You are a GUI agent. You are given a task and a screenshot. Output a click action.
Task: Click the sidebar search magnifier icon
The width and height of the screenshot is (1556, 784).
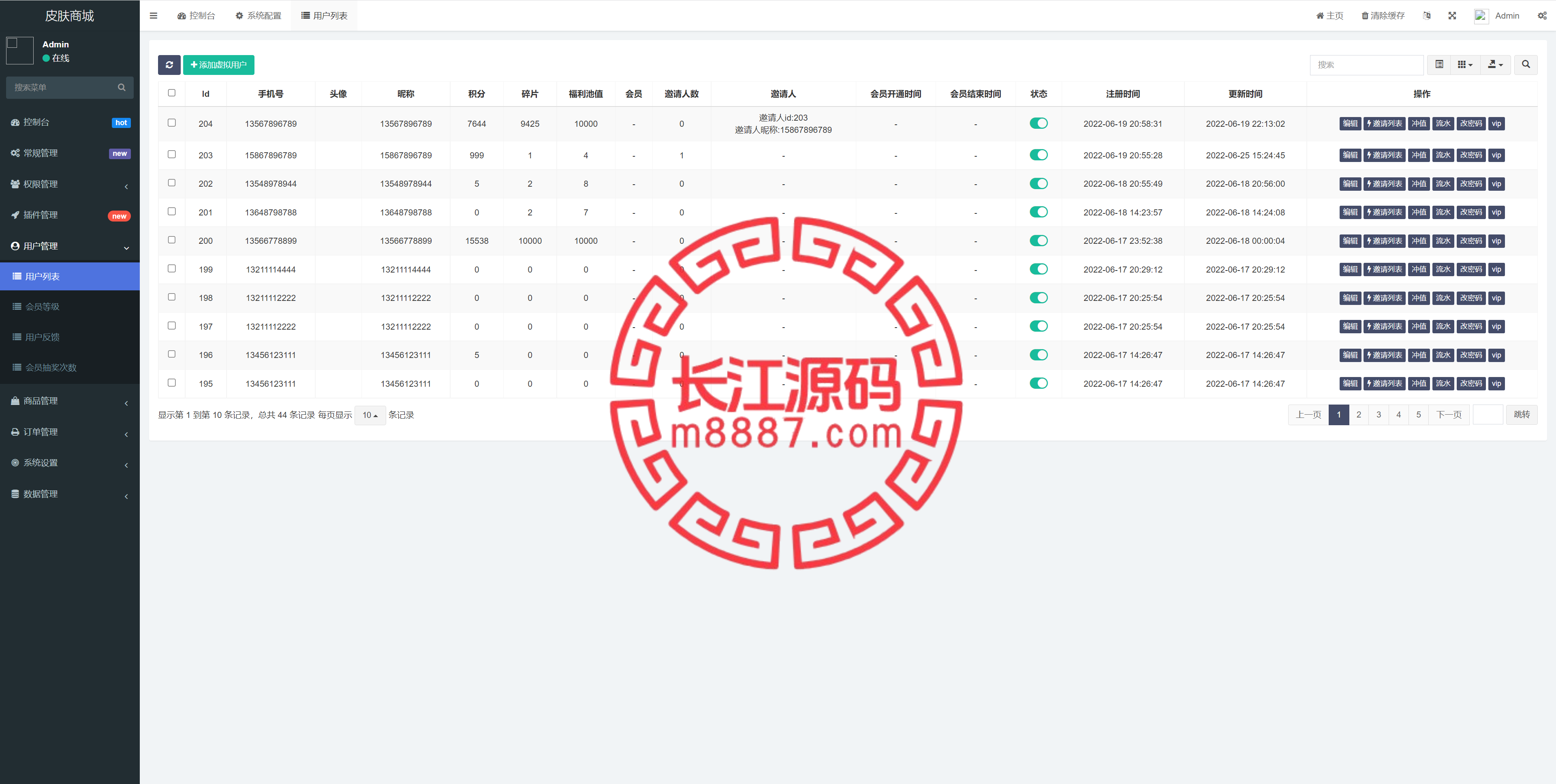pyautogui.click(x=122, y=87)
